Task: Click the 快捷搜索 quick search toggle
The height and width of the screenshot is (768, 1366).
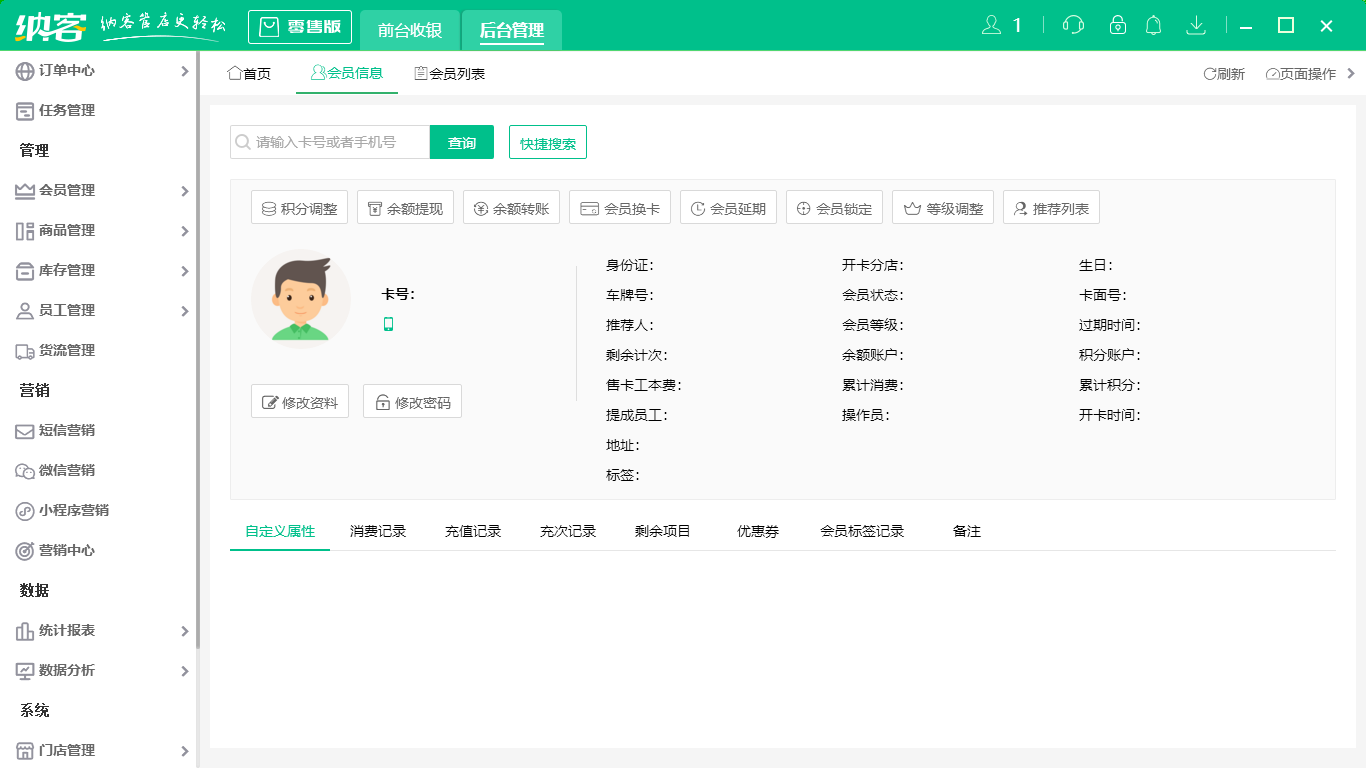Action: coord(547,142)
